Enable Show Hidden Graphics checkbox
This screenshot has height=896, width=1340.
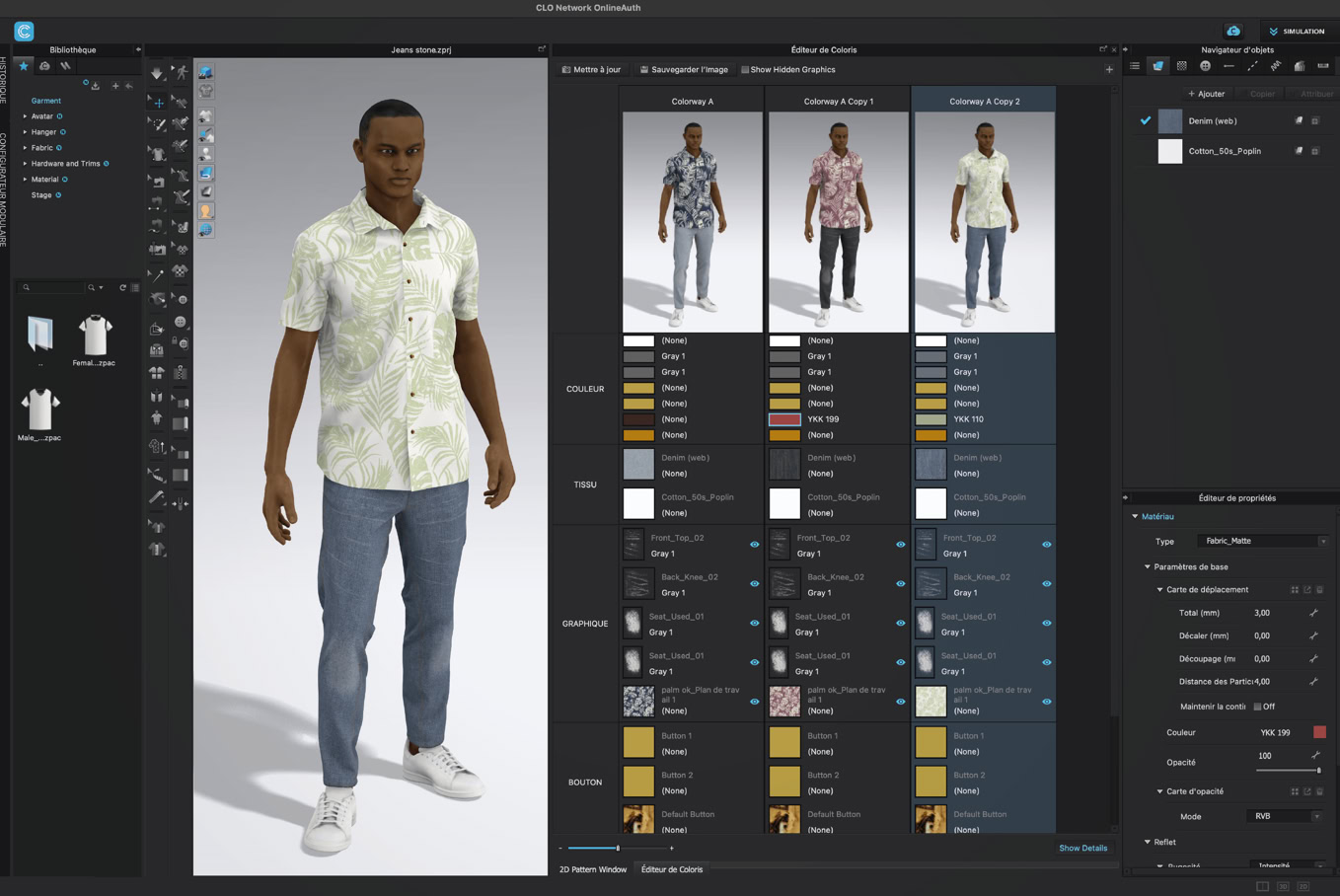[745, 70]
